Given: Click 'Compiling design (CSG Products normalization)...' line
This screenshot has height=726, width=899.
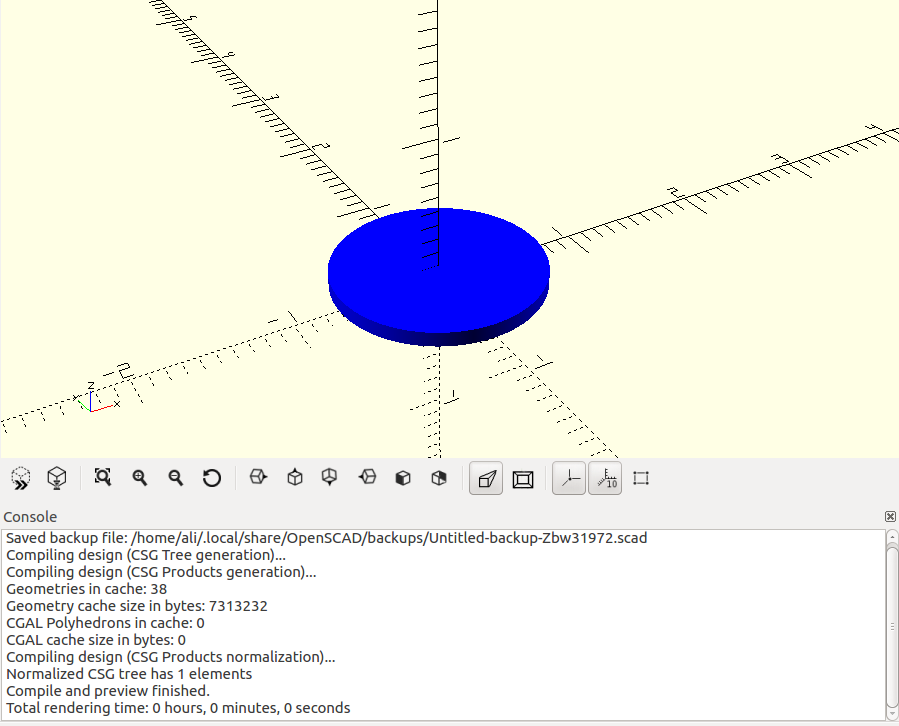Looking at the screenshot, I should tap(170, 657).
